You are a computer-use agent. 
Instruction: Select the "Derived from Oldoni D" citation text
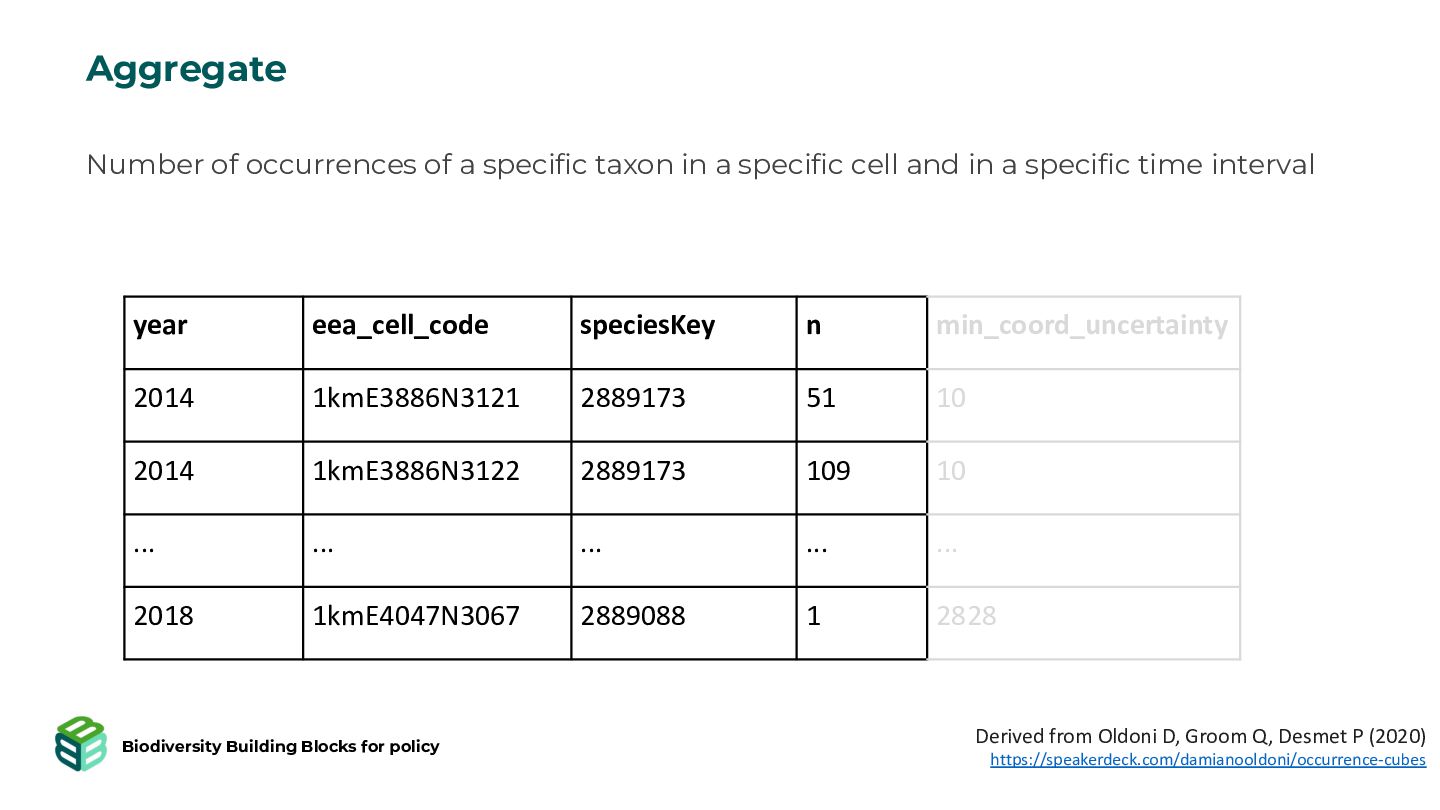click(1200, 736)
